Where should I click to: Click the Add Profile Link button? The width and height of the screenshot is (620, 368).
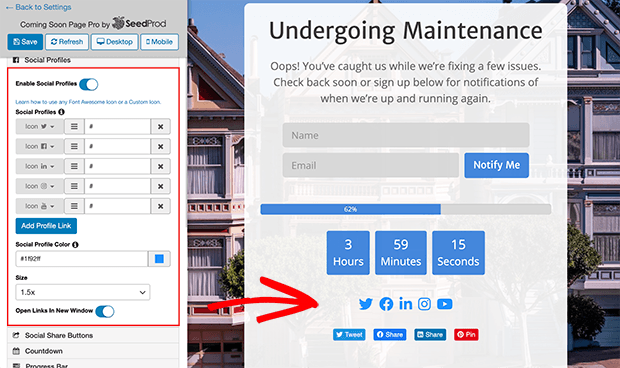(46, 226)
